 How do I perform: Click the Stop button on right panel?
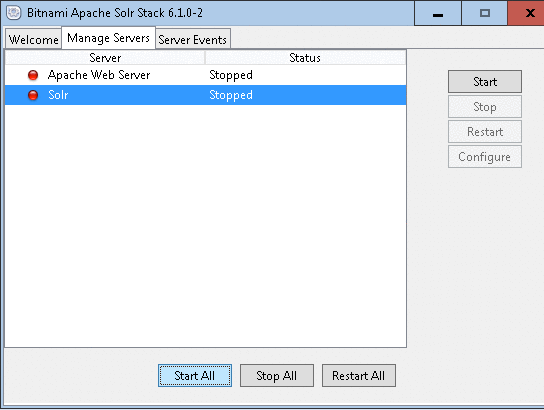tap(485, 106)
